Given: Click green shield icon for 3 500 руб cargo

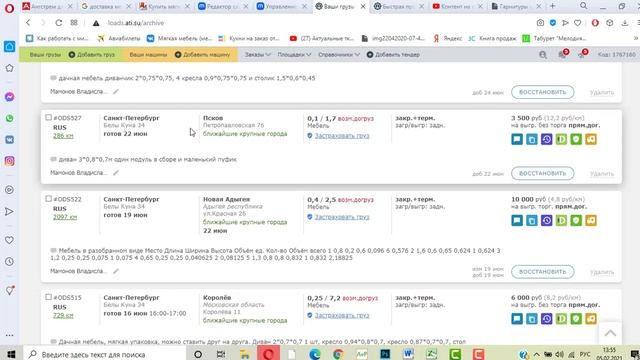Looking at the screenshot, I should (x=576, y=139).
